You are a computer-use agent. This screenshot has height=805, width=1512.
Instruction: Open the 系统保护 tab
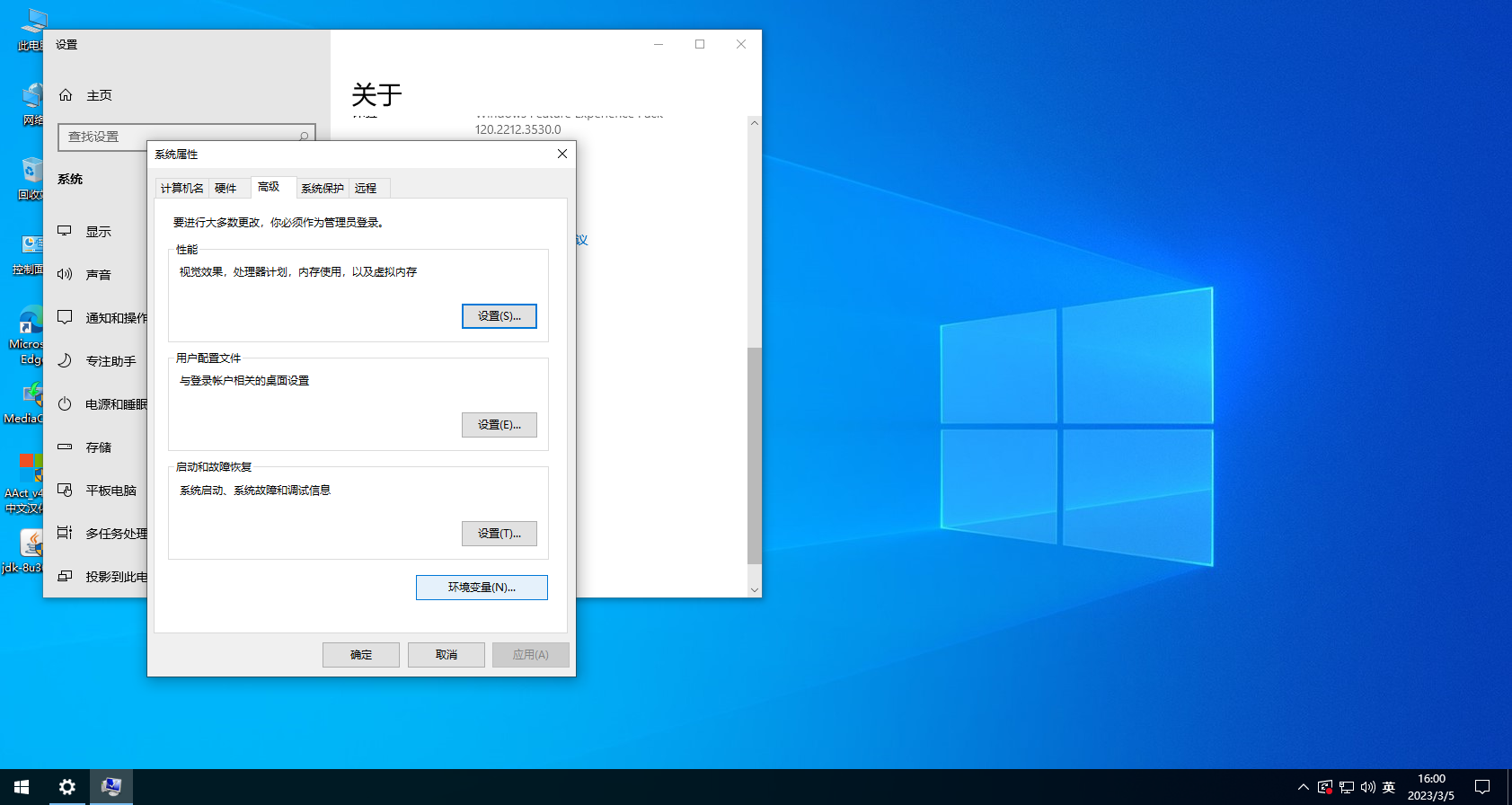(x=323, y=189)
